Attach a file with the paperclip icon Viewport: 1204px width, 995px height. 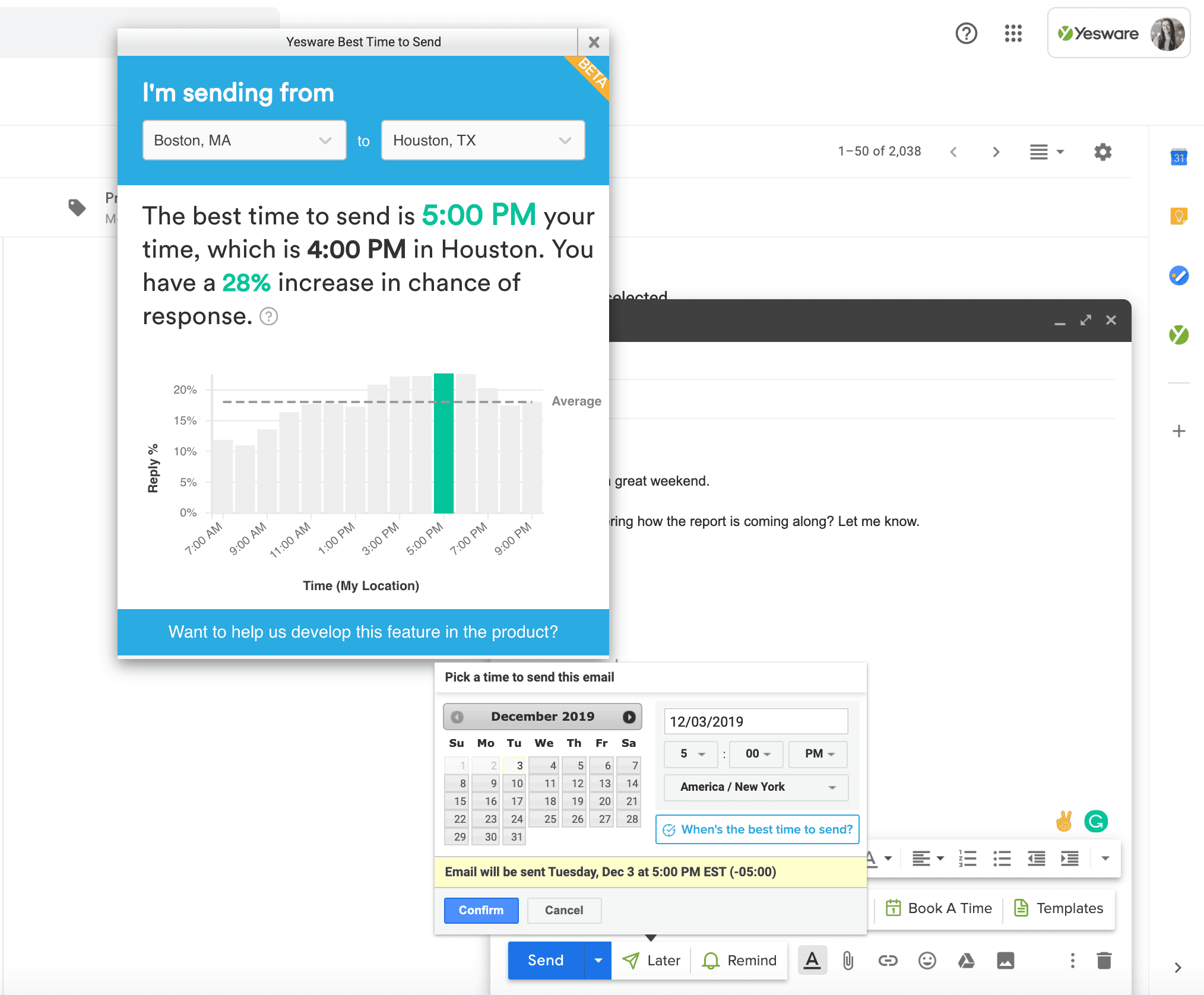[848, 961]
